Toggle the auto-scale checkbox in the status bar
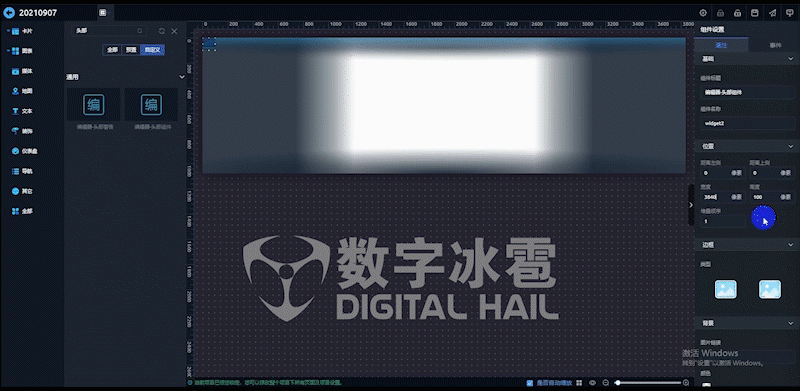 pos(530,383)
